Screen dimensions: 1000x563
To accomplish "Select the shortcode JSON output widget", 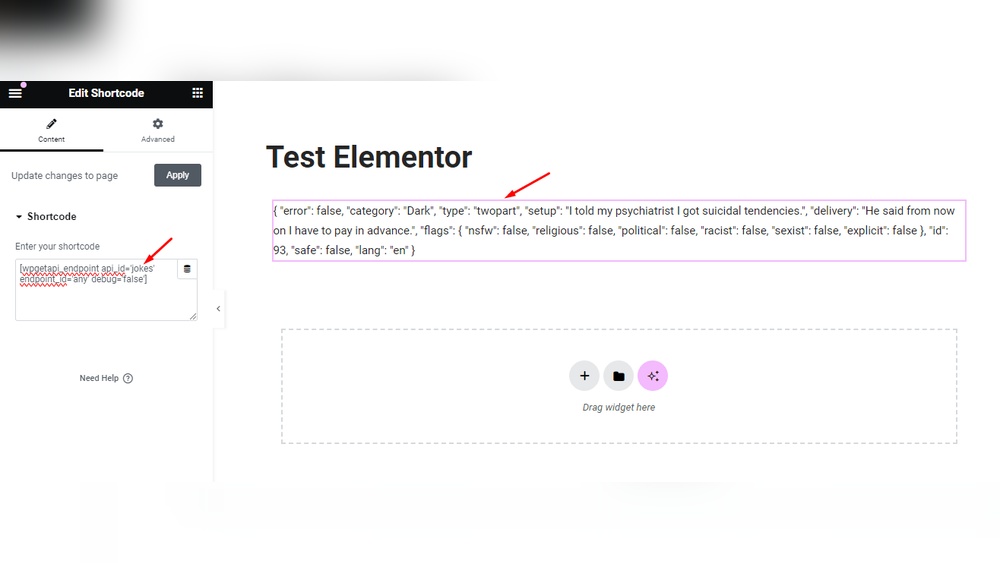I will point(619,230).
